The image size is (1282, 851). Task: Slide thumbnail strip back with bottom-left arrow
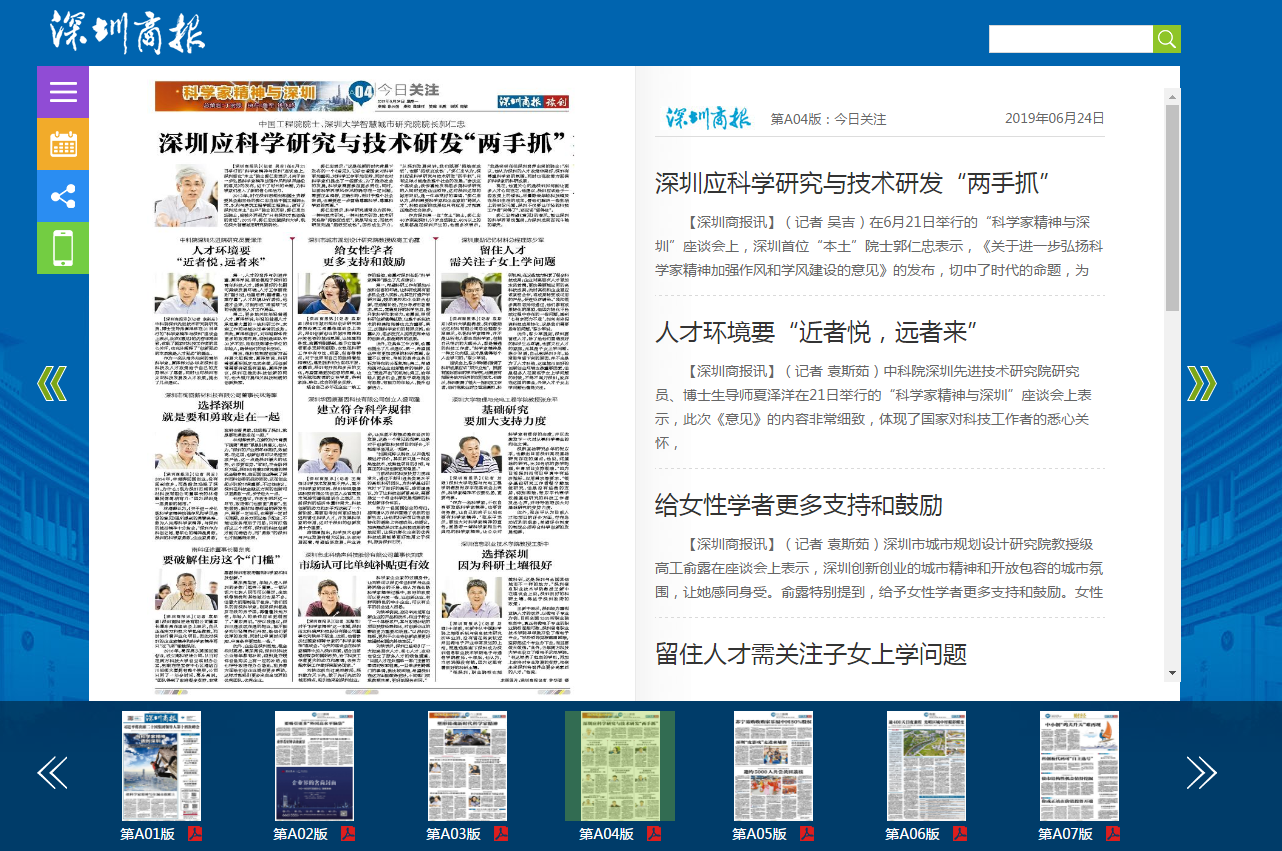click(52, 772)
